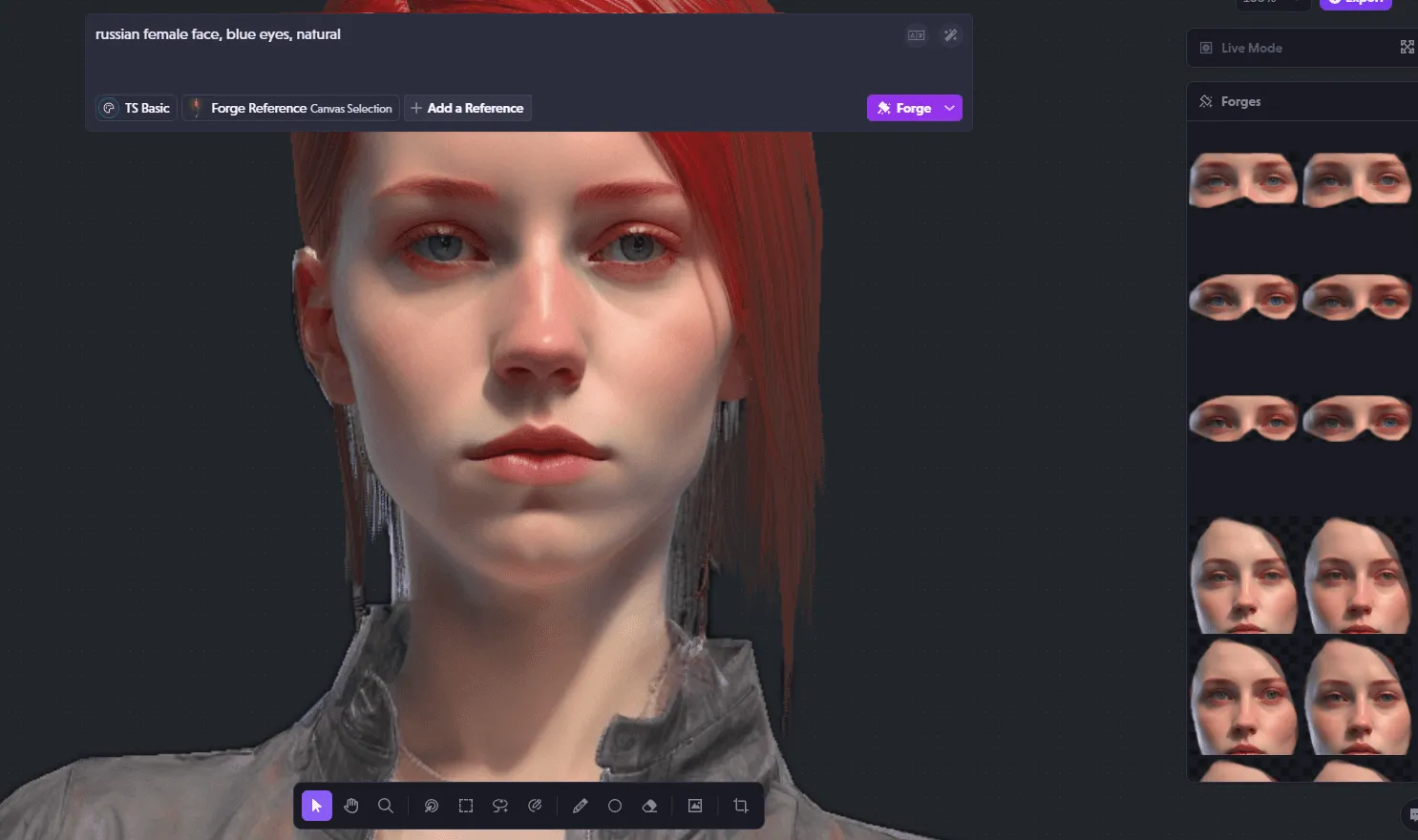Click the insert image tool
Image resolution: width=1418 pixels, height=840 pixels.
pos(695,806)
